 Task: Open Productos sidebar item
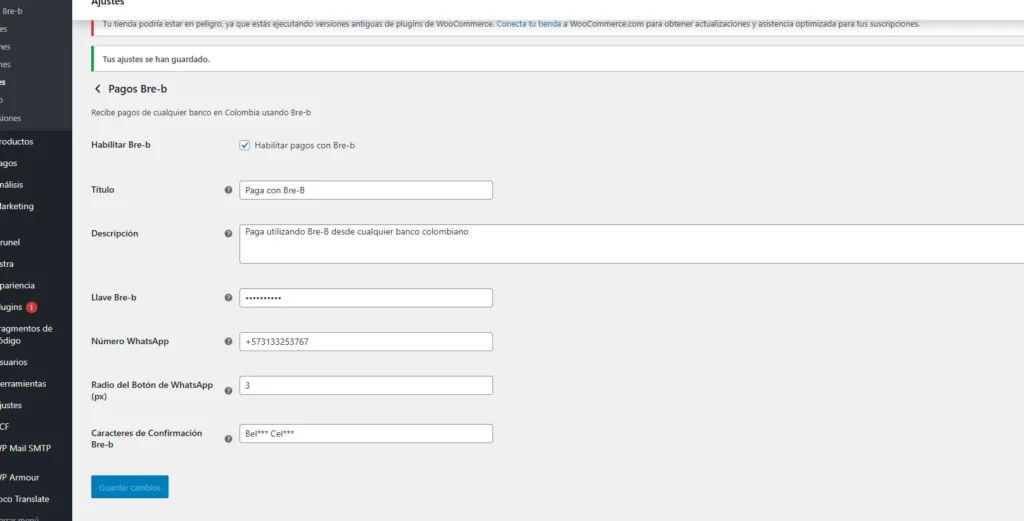(16, 142)
